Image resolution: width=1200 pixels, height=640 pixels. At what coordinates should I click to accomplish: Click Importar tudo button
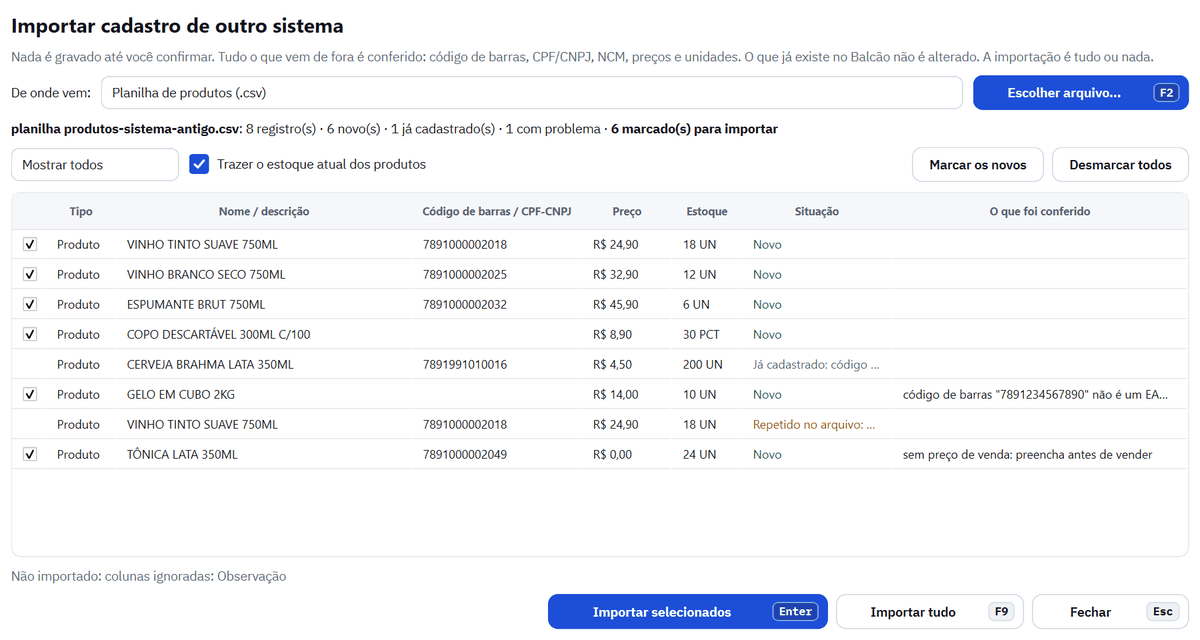(930, 612)
